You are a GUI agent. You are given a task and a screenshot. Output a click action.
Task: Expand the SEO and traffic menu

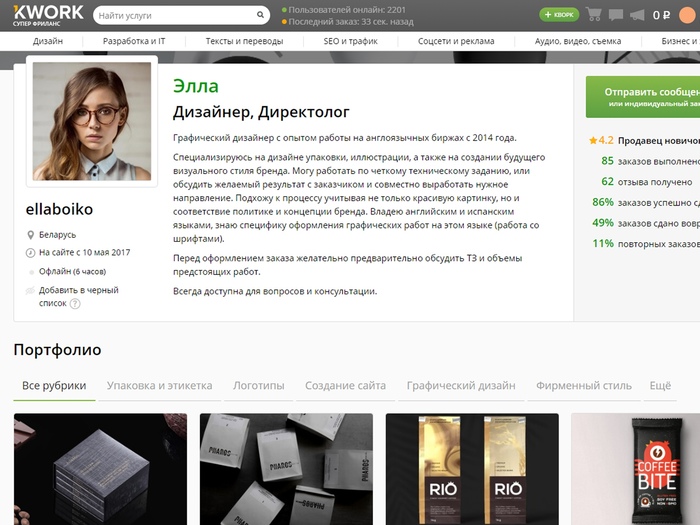click(350, 41)
